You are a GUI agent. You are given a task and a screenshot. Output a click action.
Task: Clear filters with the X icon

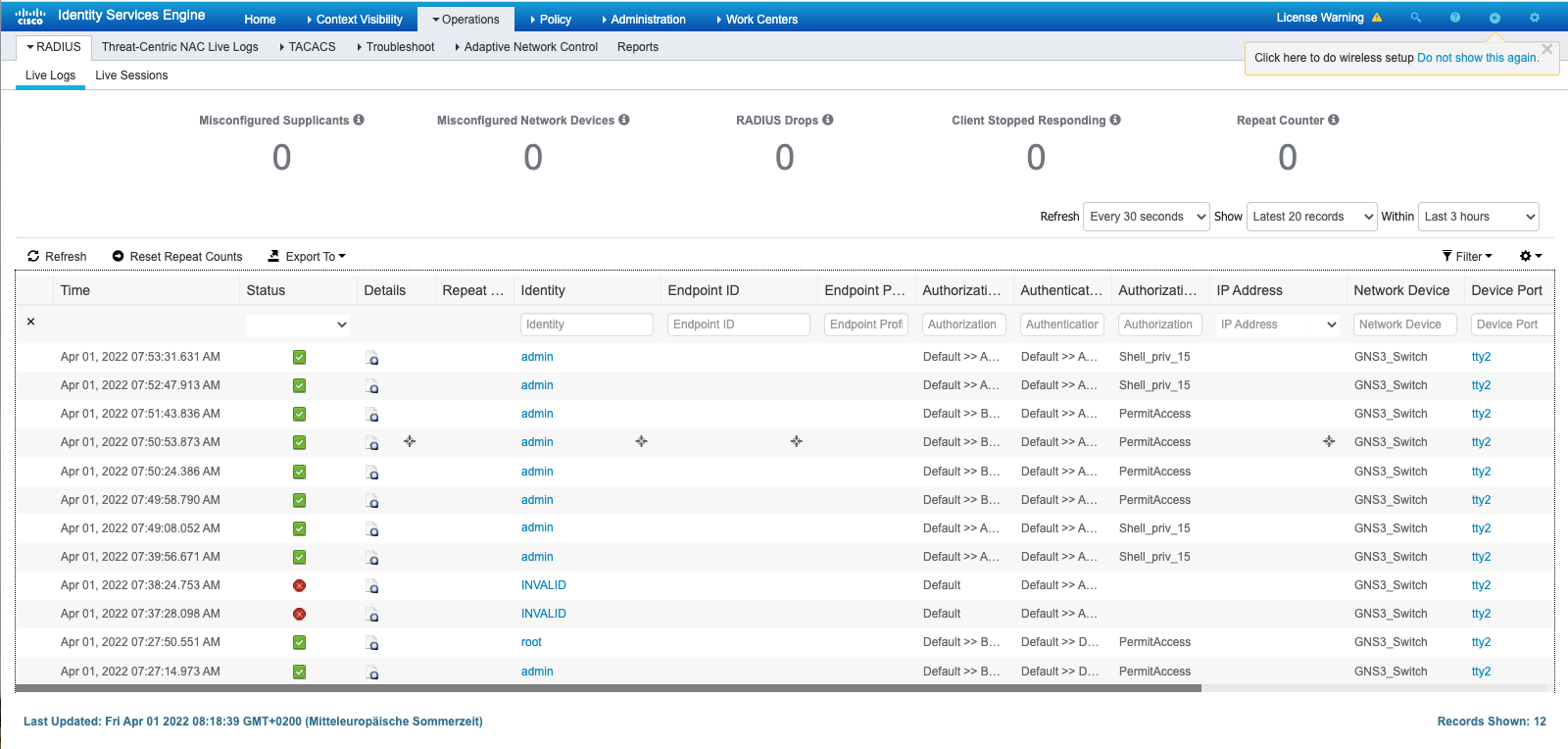point(31,322)
